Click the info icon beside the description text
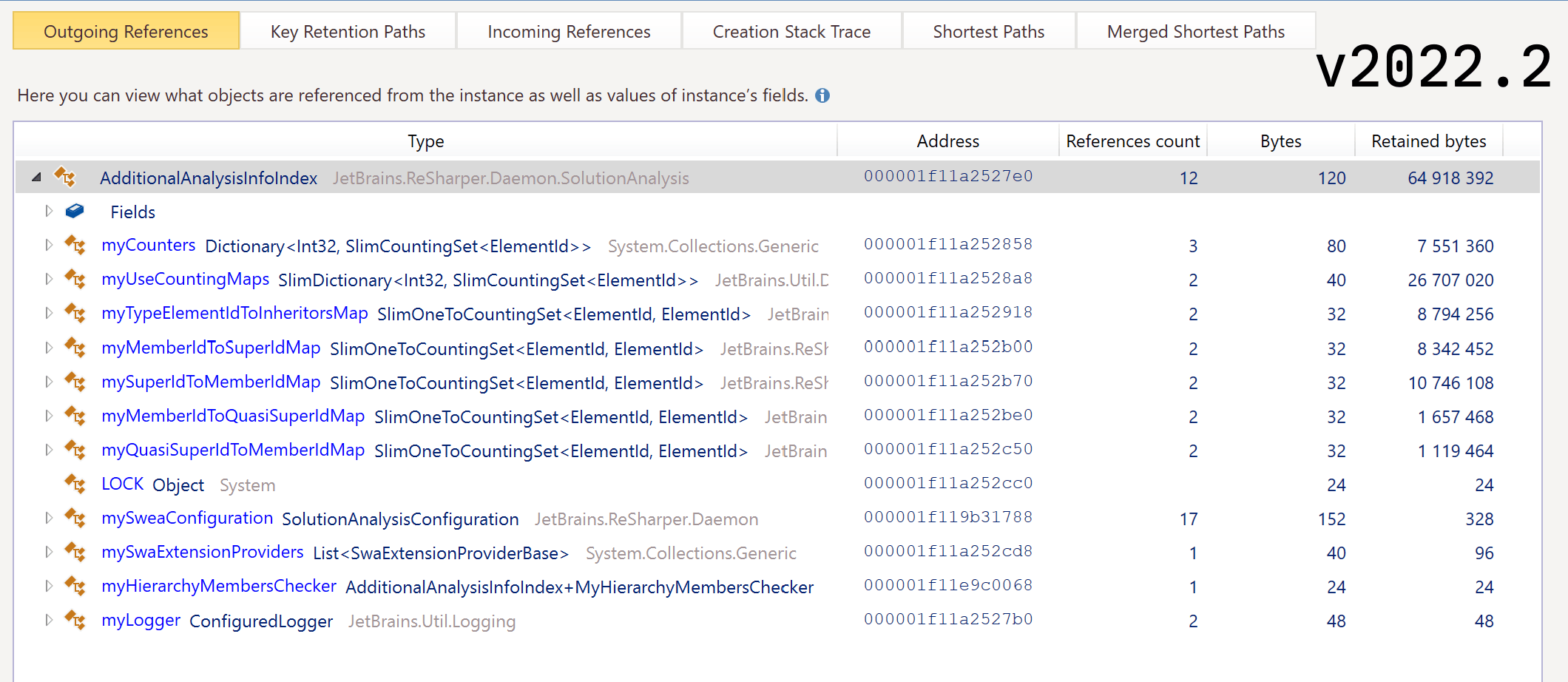Viewport: 1568px width, 682px height. pos(822,95)
